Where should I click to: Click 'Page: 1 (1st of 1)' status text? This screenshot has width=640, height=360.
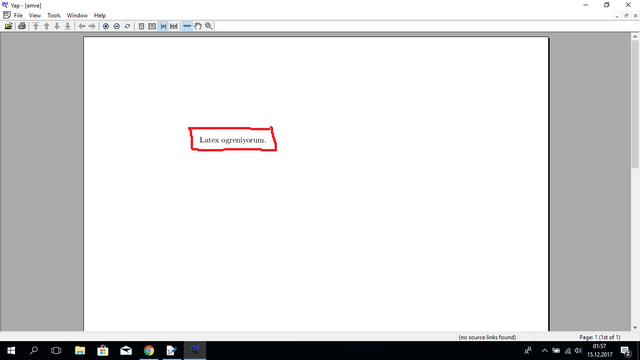pyautogui.click(x=600, y=337)
